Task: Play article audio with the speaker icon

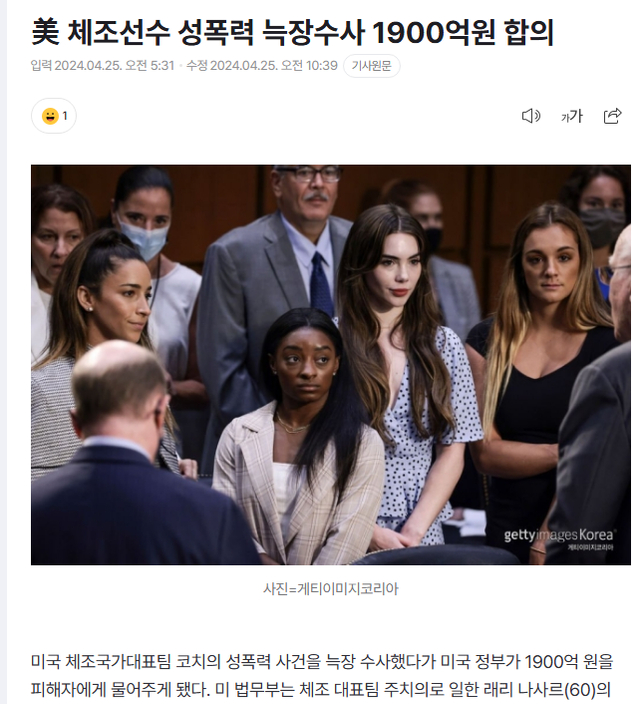Action: (x=531, y=116)
